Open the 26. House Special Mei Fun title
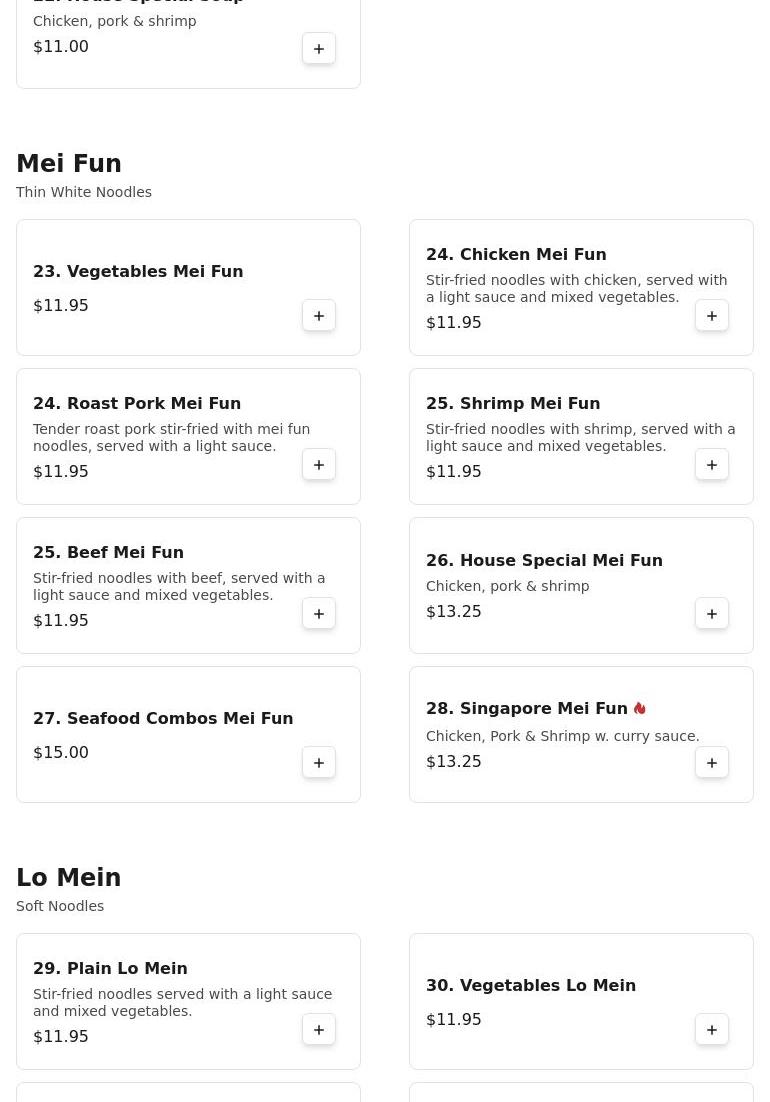The image size is (770, 1102). (x=544, y=560)
